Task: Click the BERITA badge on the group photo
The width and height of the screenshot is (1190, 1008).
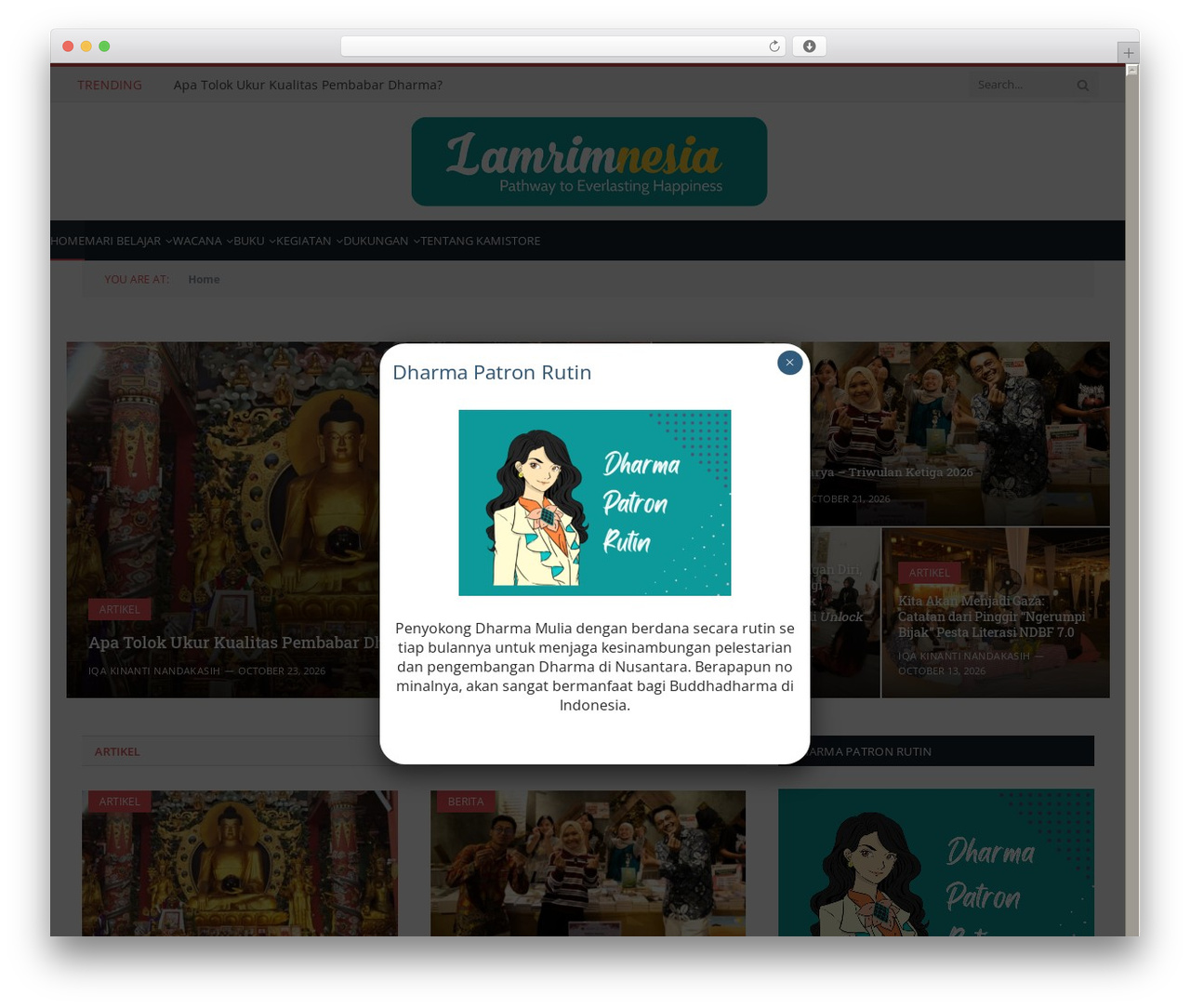Action: 466,802
